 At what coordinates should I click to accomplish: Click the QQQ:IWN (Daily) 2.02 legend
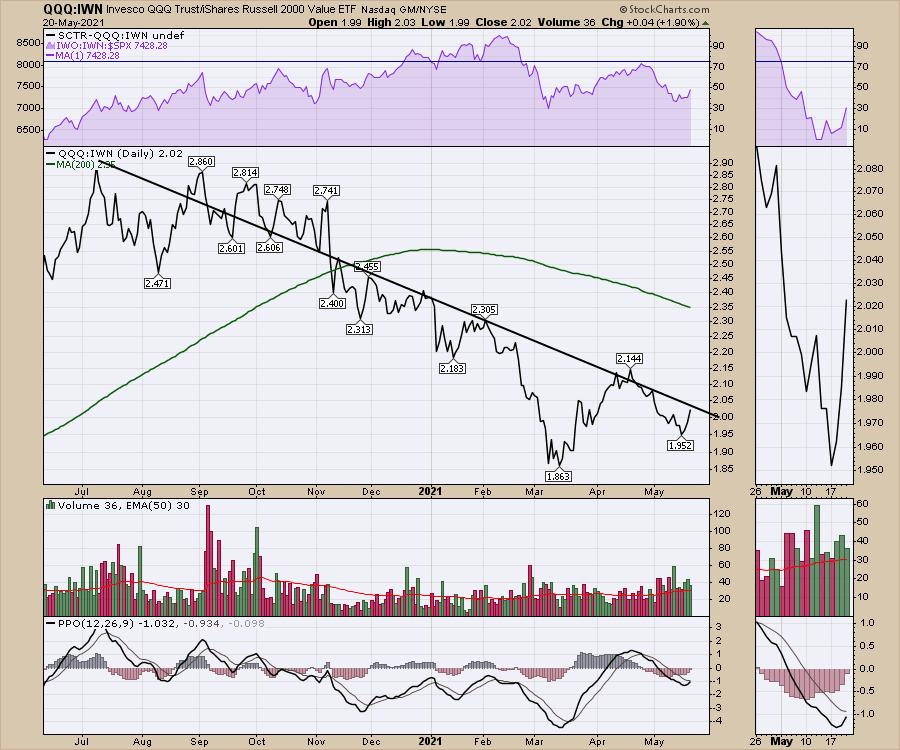tap(114, 154)
